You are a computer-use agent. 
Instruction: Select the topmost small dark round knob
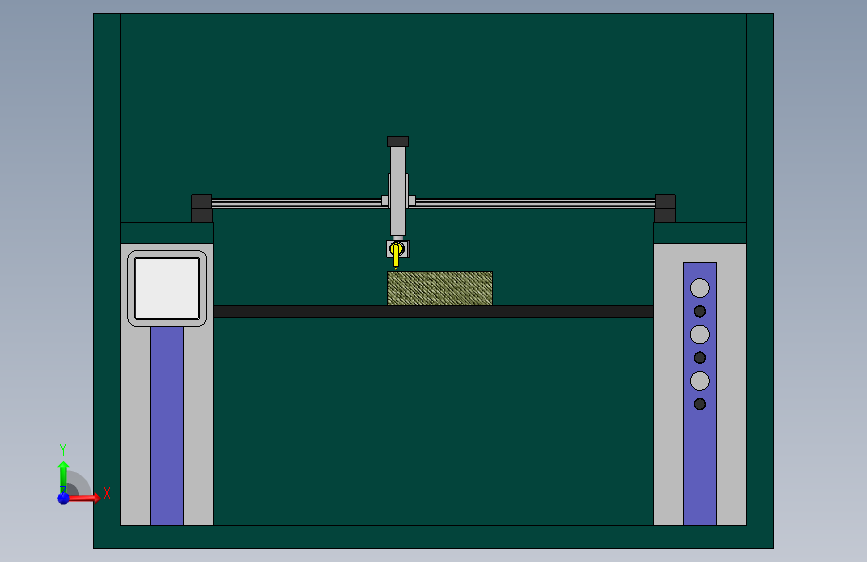[699, 311]
